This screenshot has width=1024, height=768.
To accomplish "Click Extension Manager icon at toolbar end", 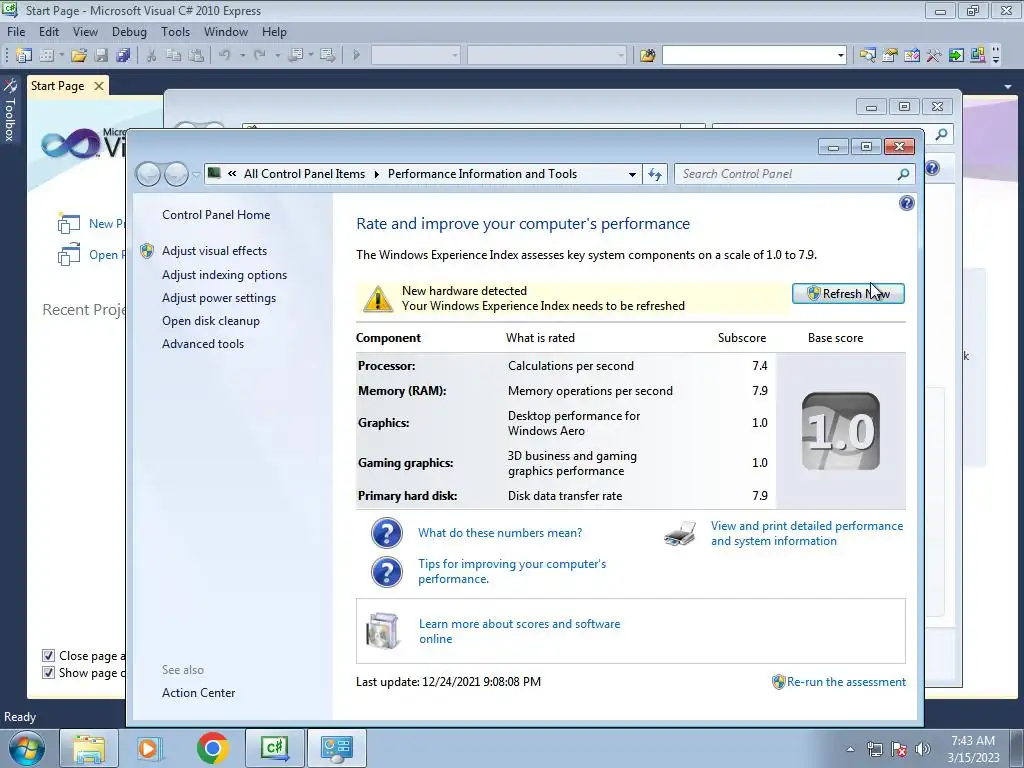I will pos(978,55).
